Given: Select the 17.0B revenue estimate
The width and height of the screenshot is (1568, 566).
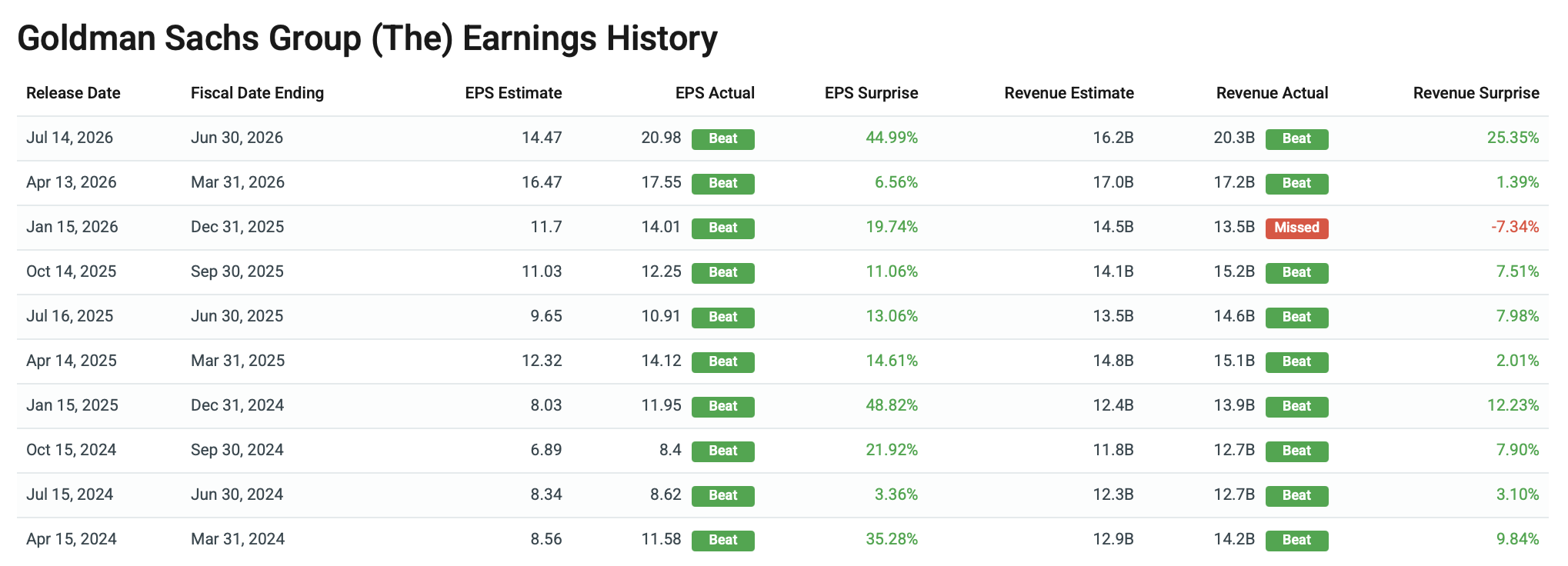Looking at the screenshot, I should click(1113, 182).
